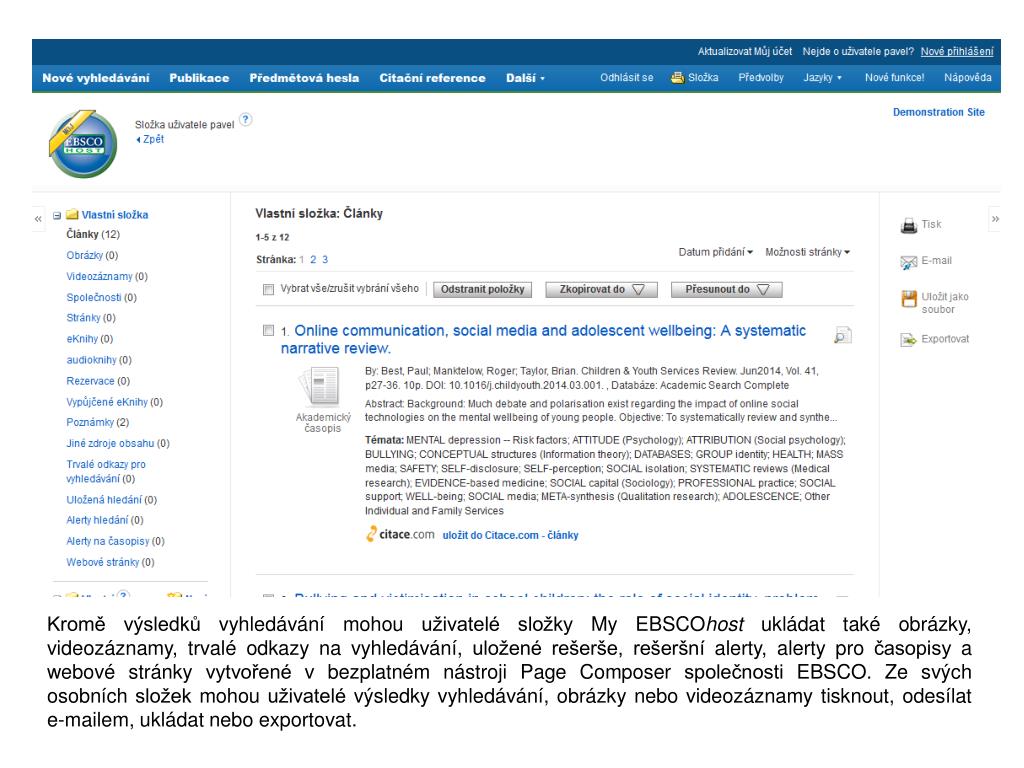Open Citační reference menu item
The height and width of the screenshot is (768, 1024).
(432, 78)
